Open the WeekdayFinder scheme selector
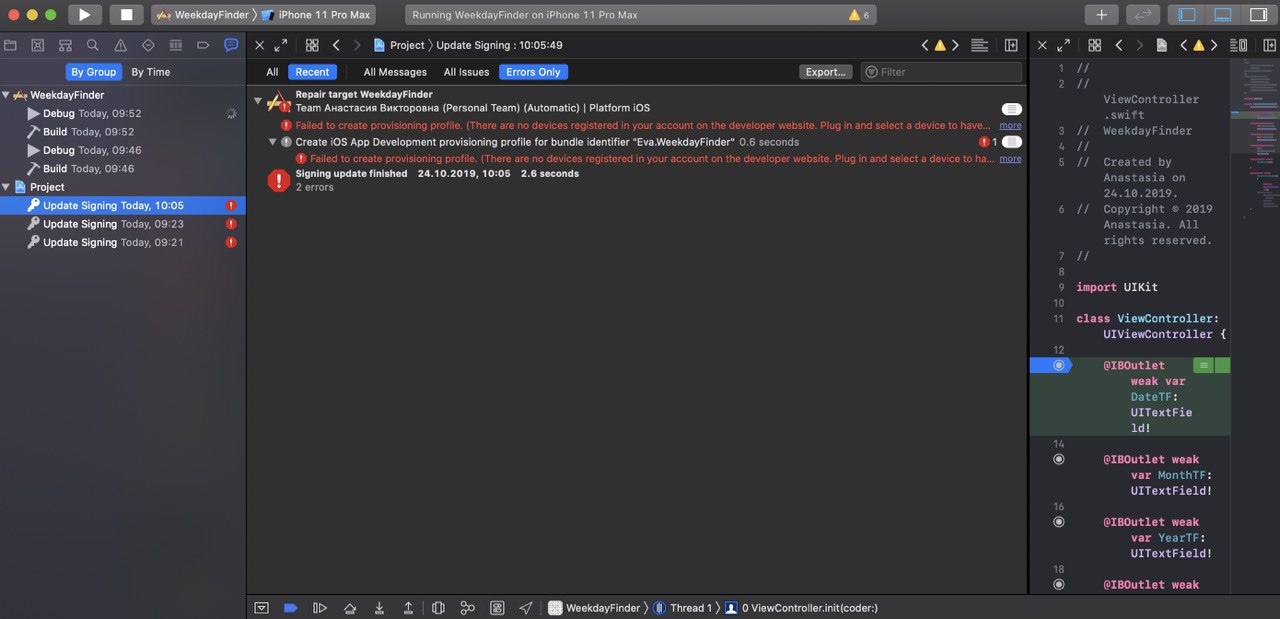This screenshot has width=1280, height=619. 203,15
